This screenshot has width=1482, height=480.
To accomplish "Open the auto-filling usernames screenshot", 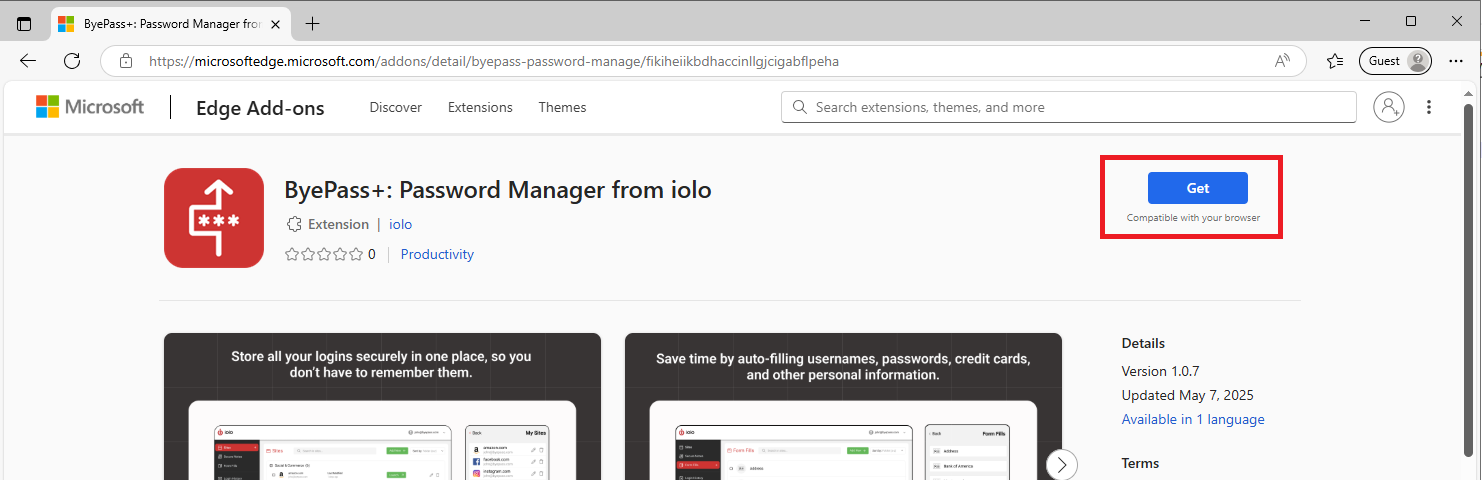I will [843, 406].
